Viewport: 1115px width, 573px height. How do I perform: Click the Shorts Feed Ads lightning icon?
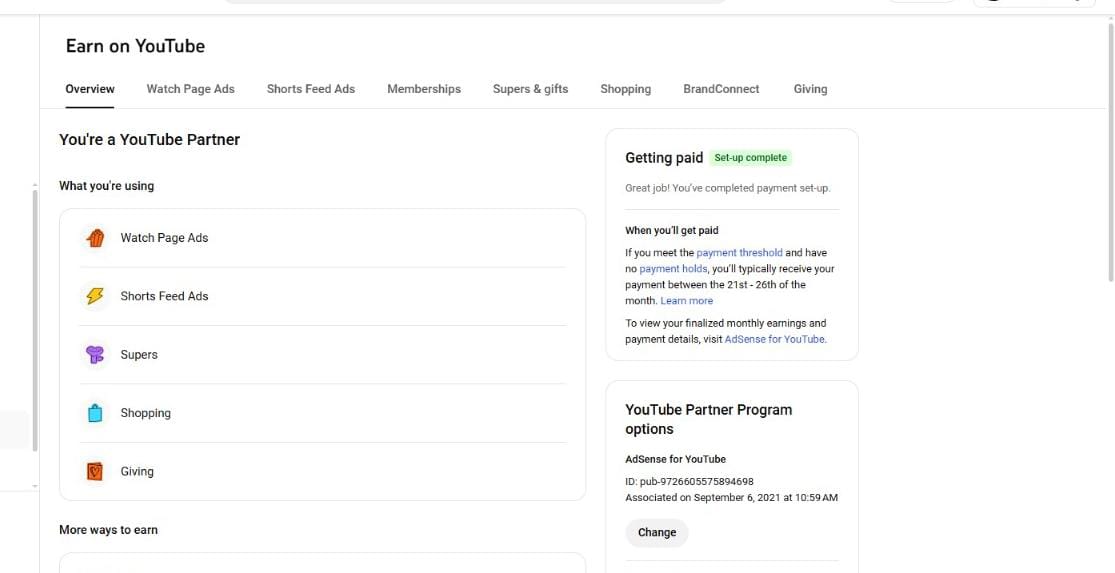coord(95,296)
